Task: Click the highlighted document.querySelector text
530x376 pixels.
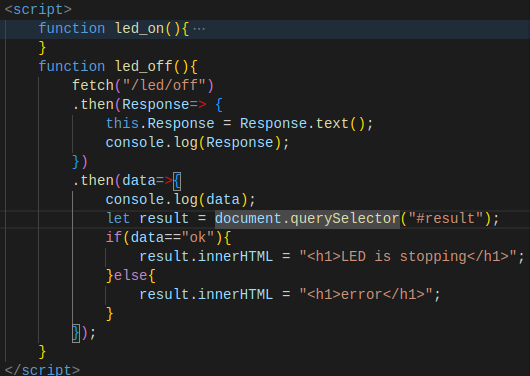Action: pos(307,218)
